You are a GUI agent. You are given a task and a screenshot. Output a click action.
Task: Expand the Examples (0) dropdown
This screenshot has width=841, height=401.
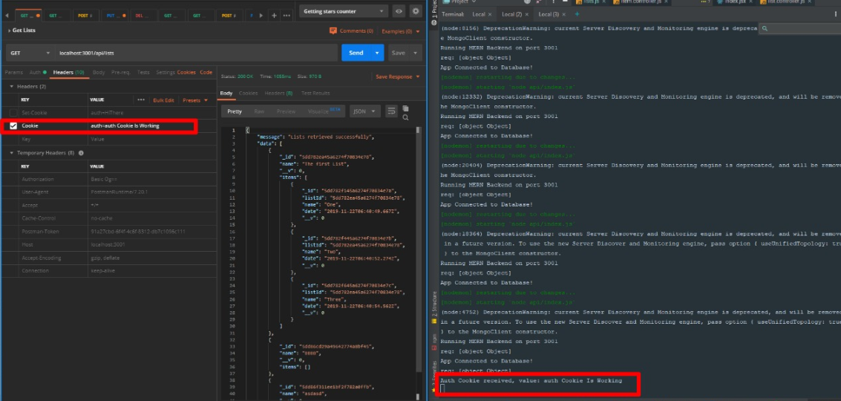[401, 32]
